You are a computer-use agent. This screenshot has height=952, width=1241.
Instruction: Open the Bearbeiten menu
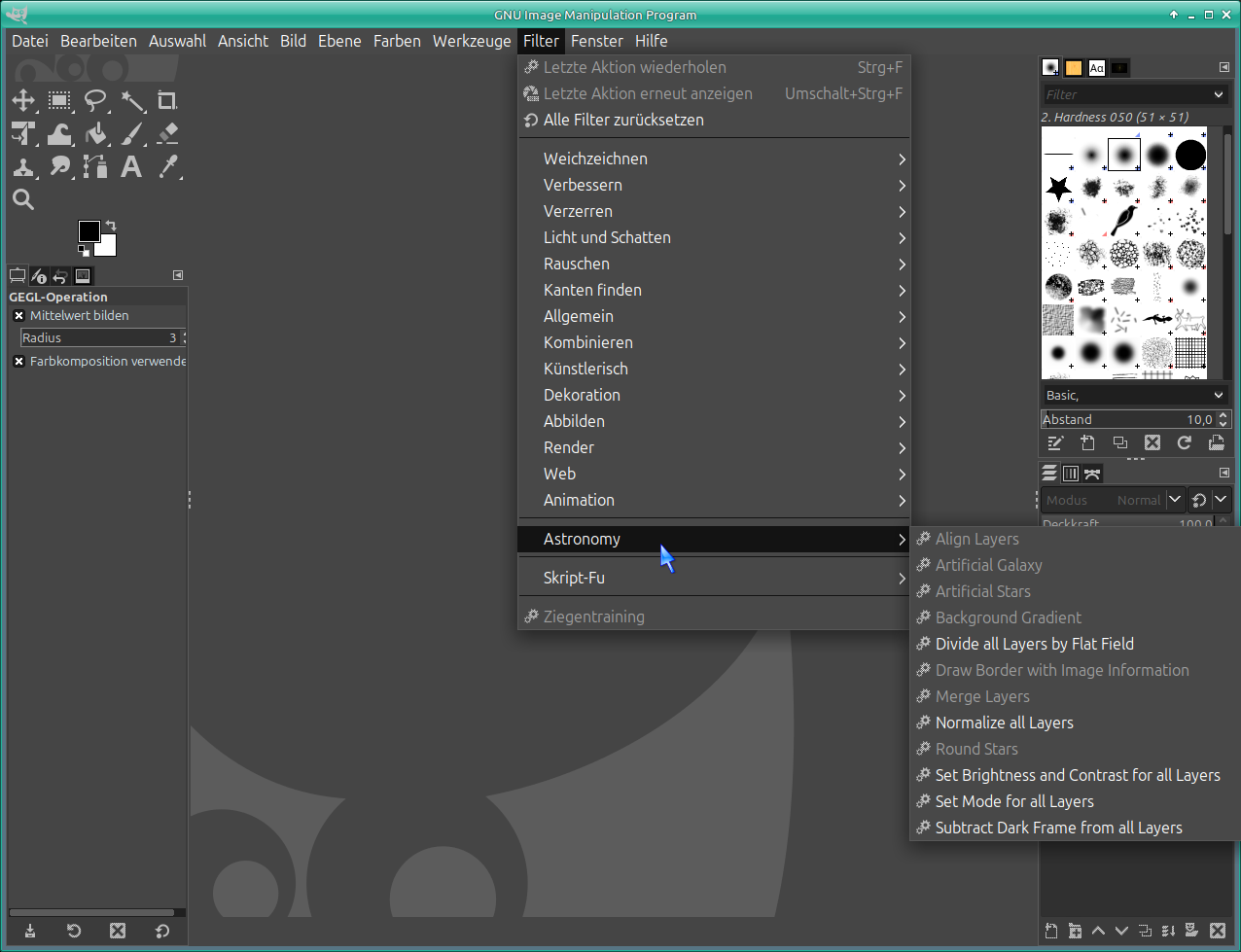98,41
